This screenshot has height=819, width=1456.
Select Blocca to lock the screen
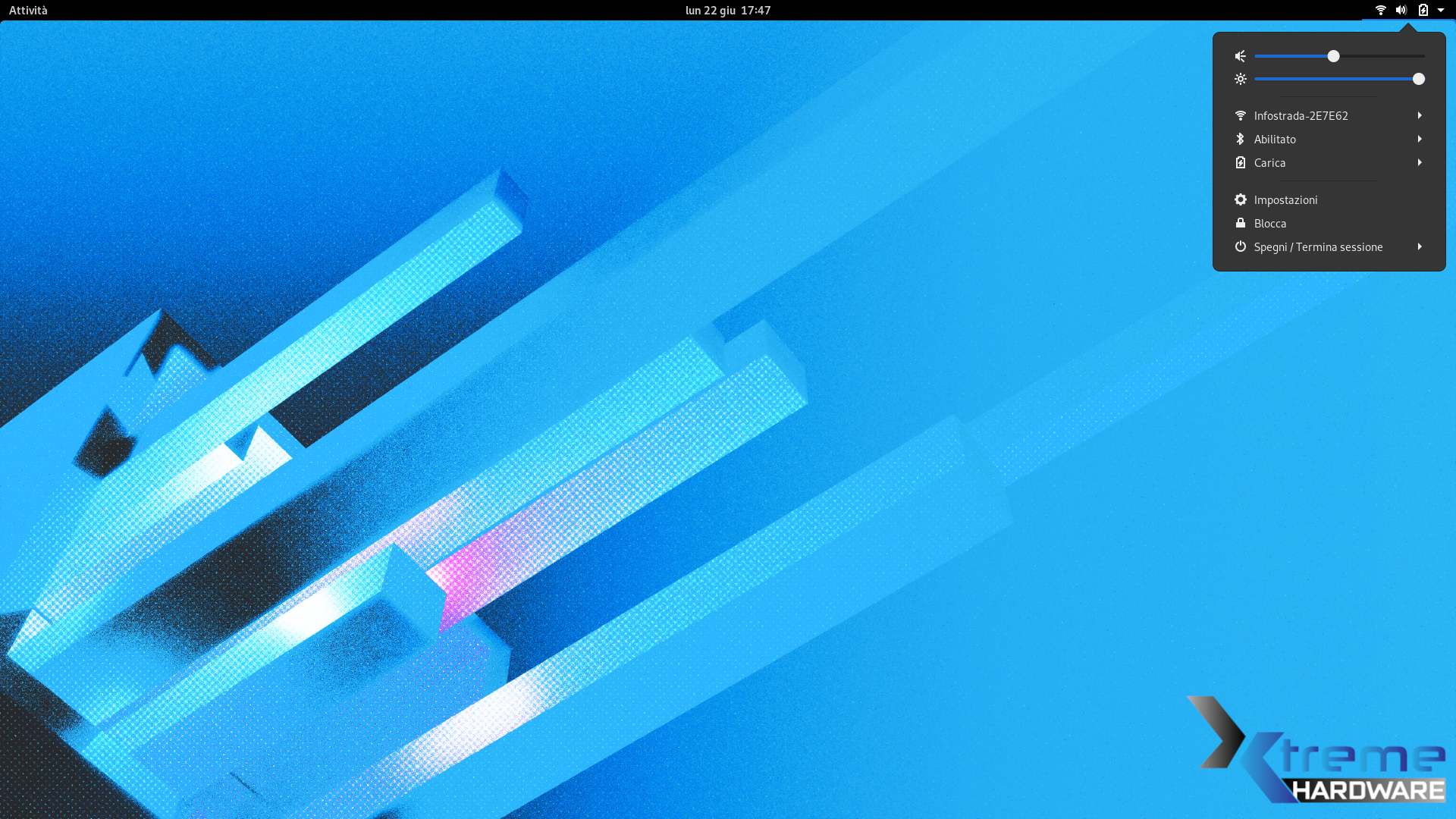(x=1270, y=223)
